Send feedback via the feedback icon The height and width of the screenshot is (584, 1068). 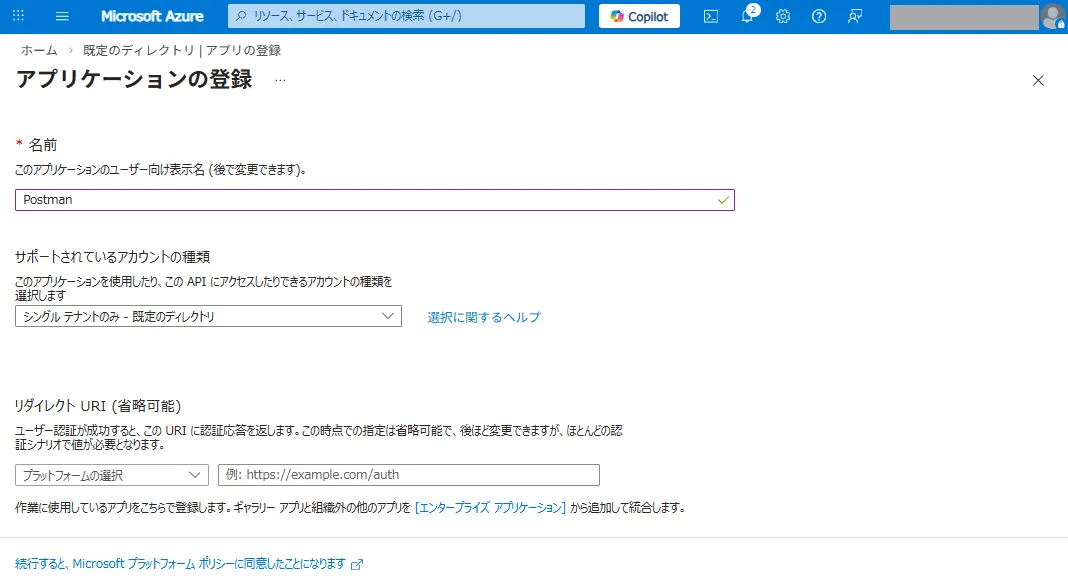click(853, 15)
